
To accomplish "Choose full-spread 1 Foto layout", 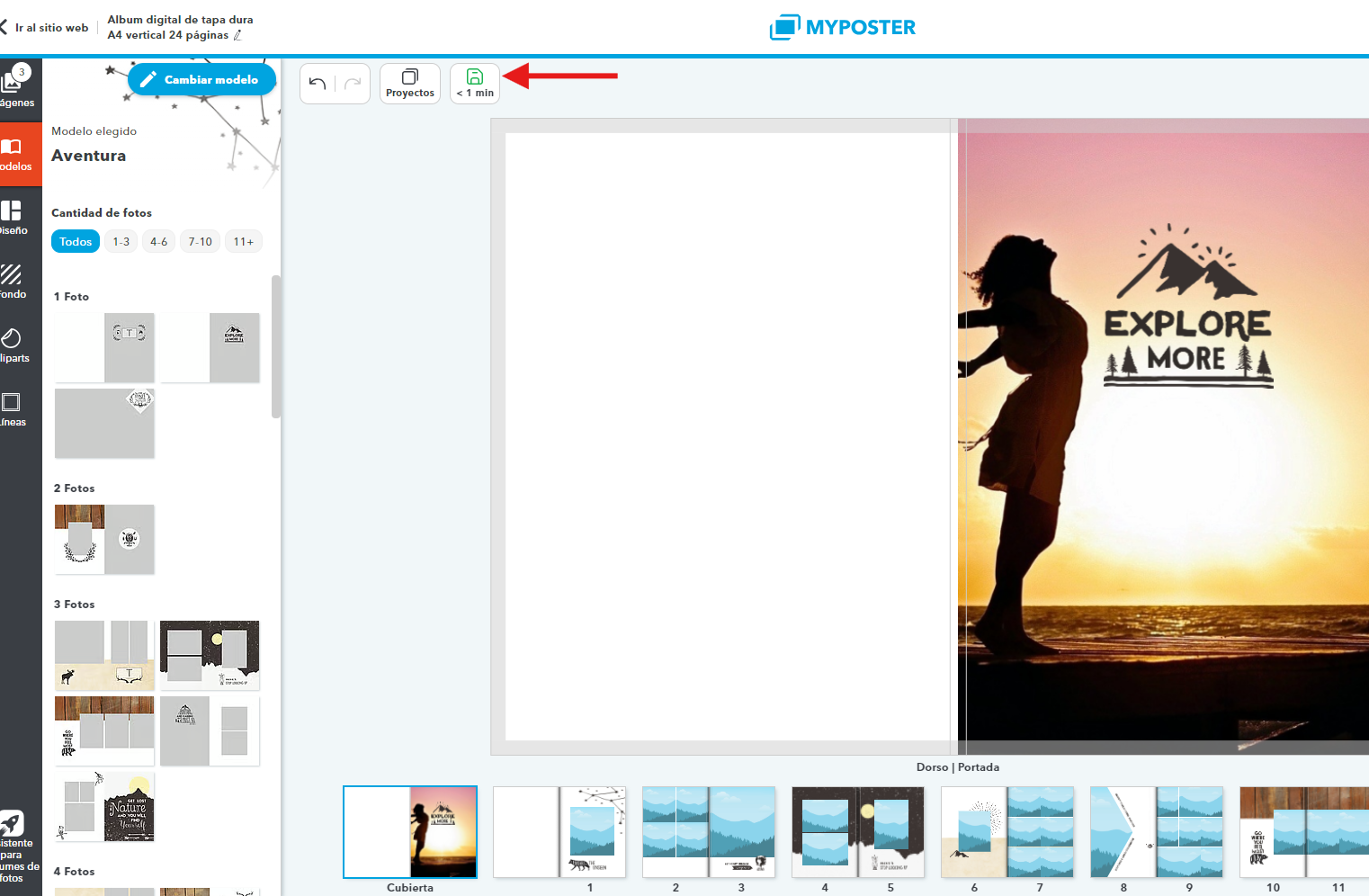I will click(104, 423).
